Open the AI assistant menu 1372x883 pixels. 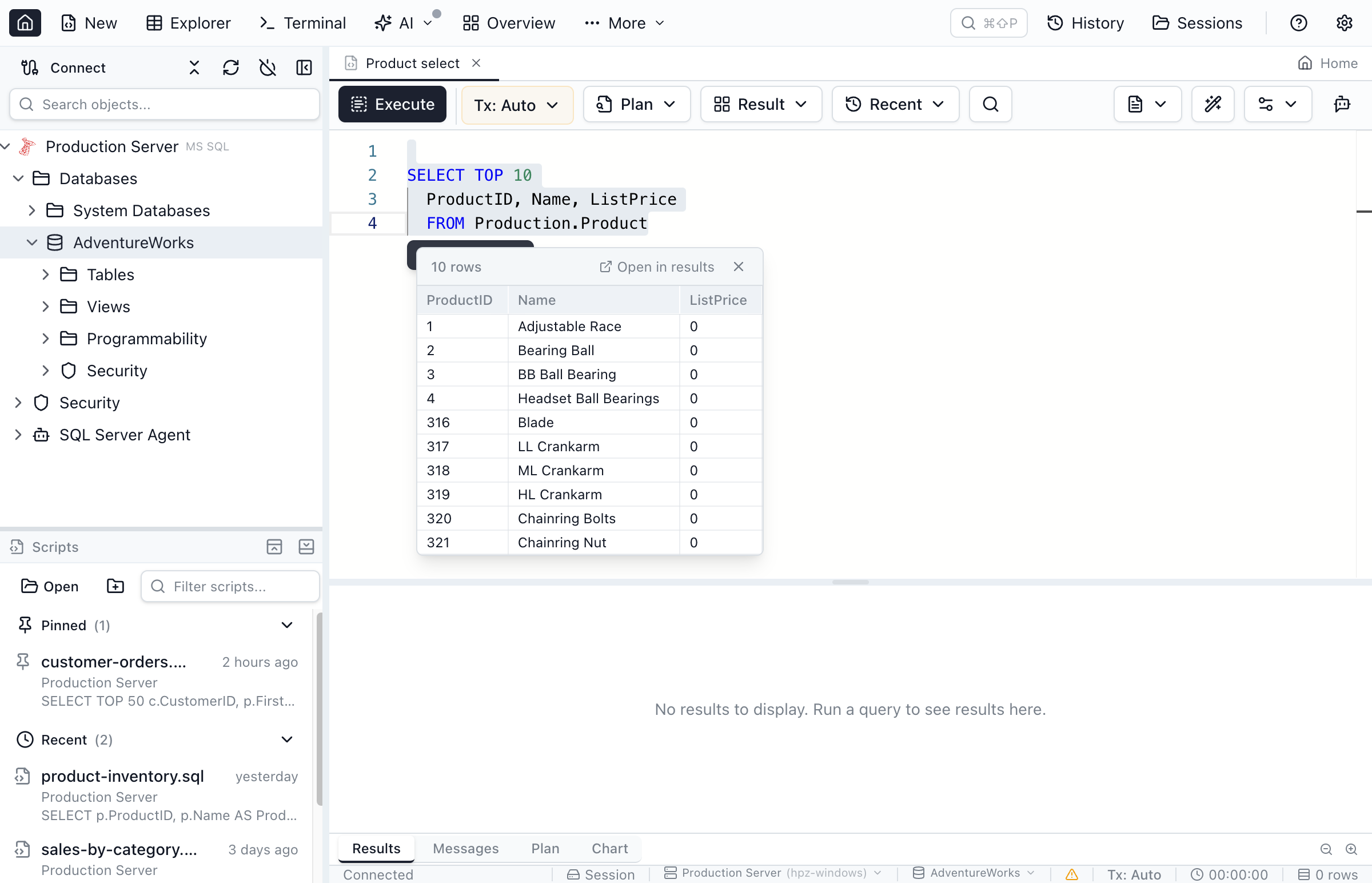click(x=404, y=23)
